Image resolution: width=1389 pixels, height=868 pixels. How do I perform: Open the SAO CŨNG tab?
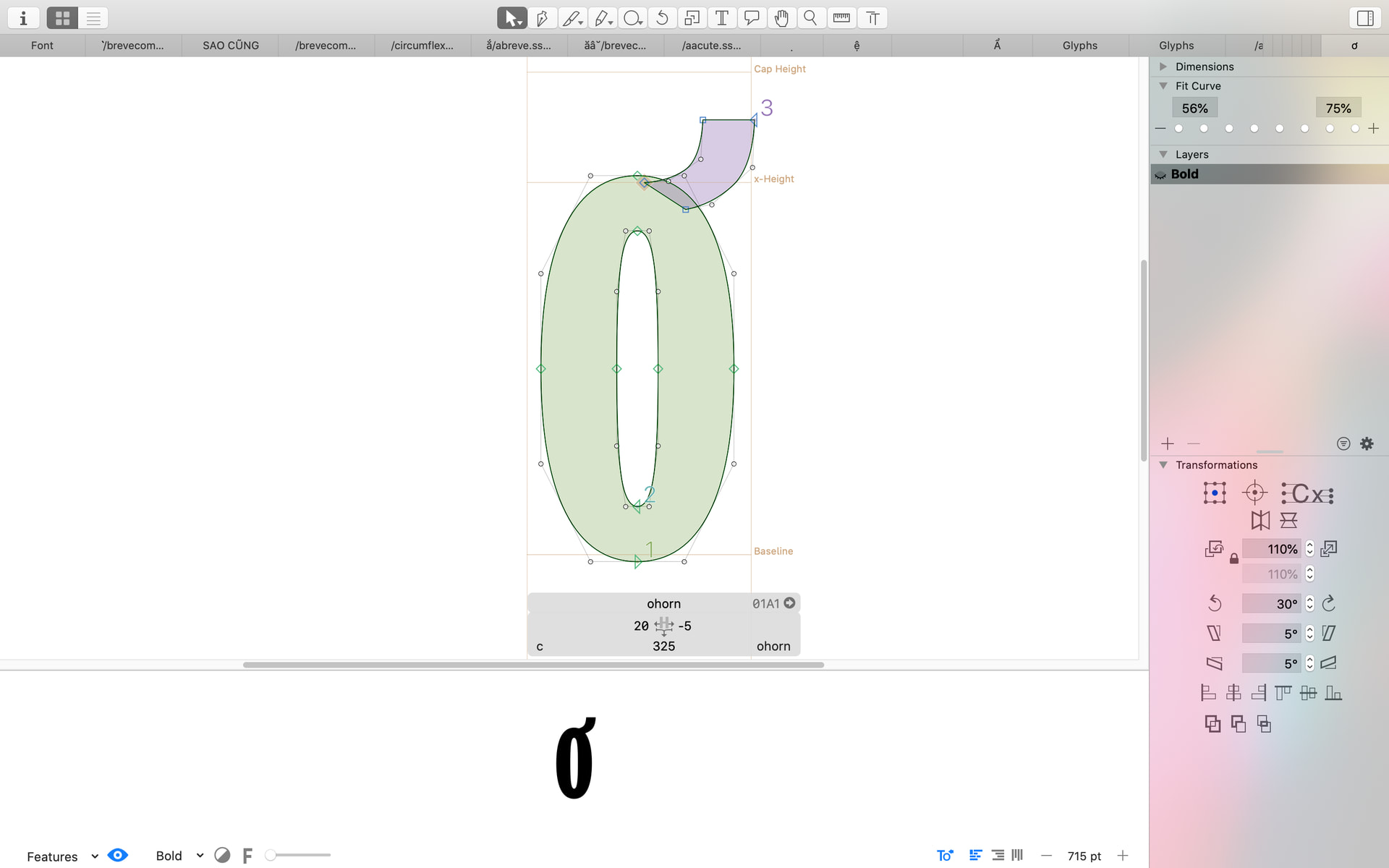[231, 46]
